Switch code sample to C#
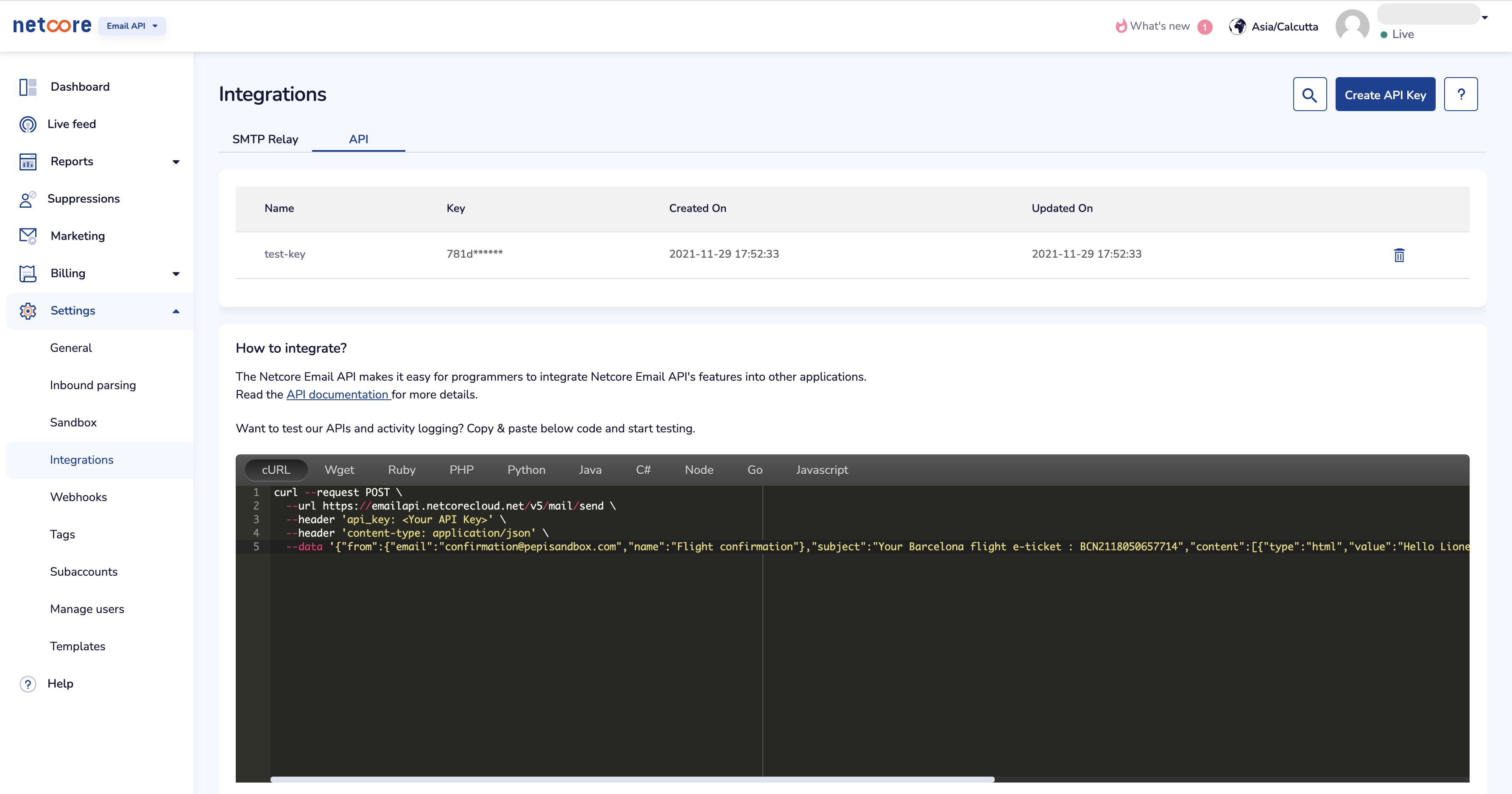 click(x=643, y=470)
